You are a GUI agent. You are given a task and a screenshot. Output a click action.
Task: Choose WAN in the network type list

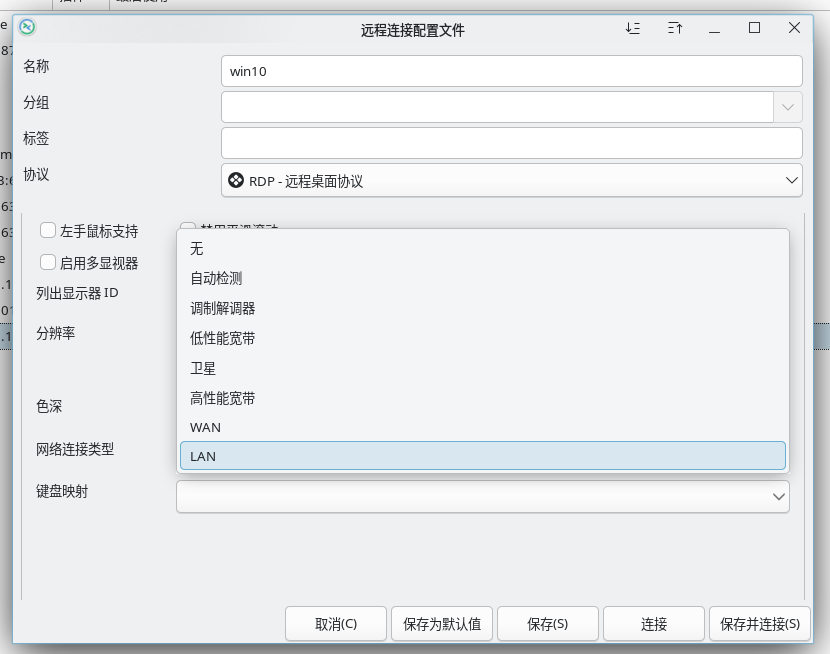482,427
